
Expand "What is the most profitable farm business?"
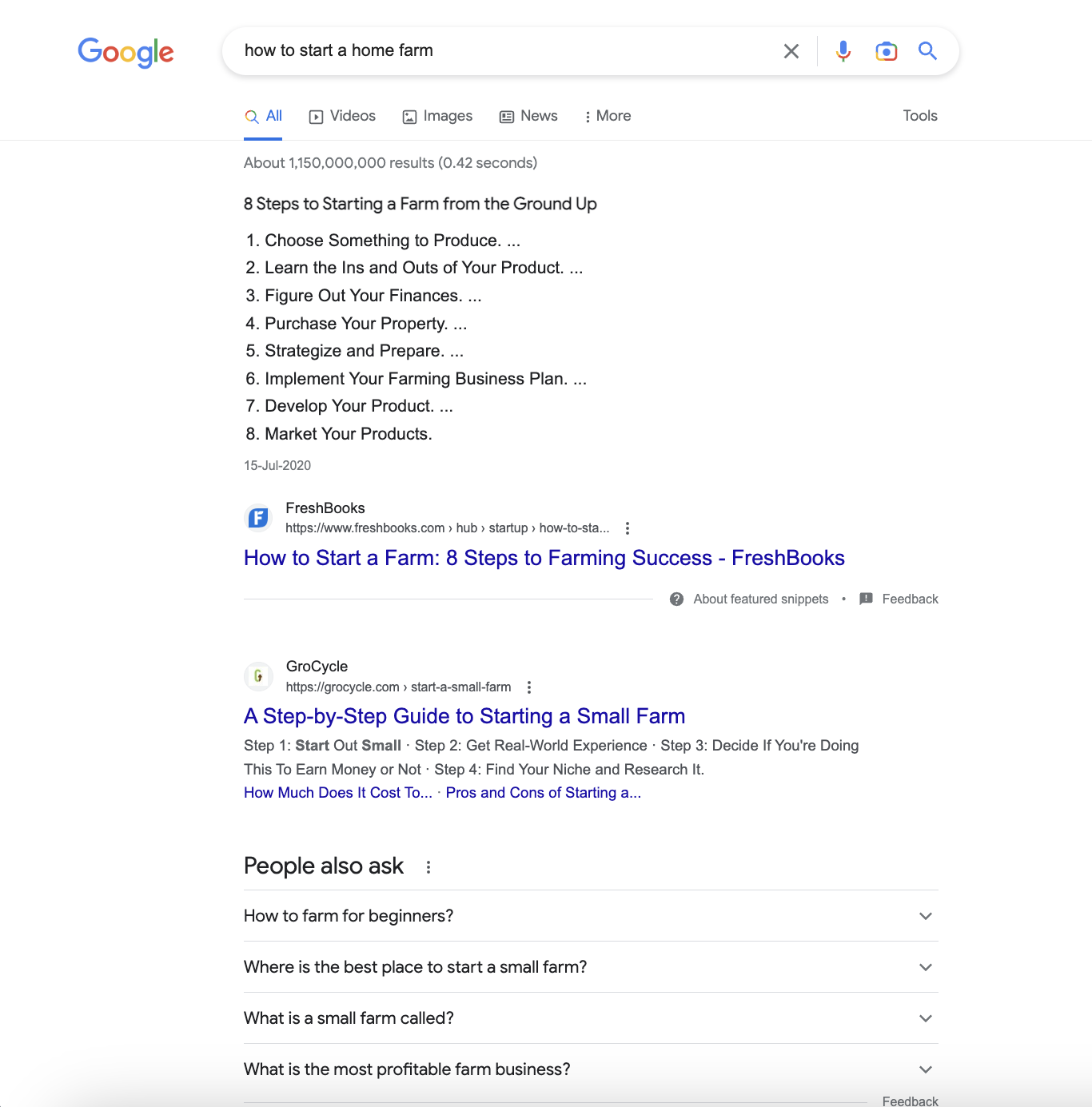591,1069
